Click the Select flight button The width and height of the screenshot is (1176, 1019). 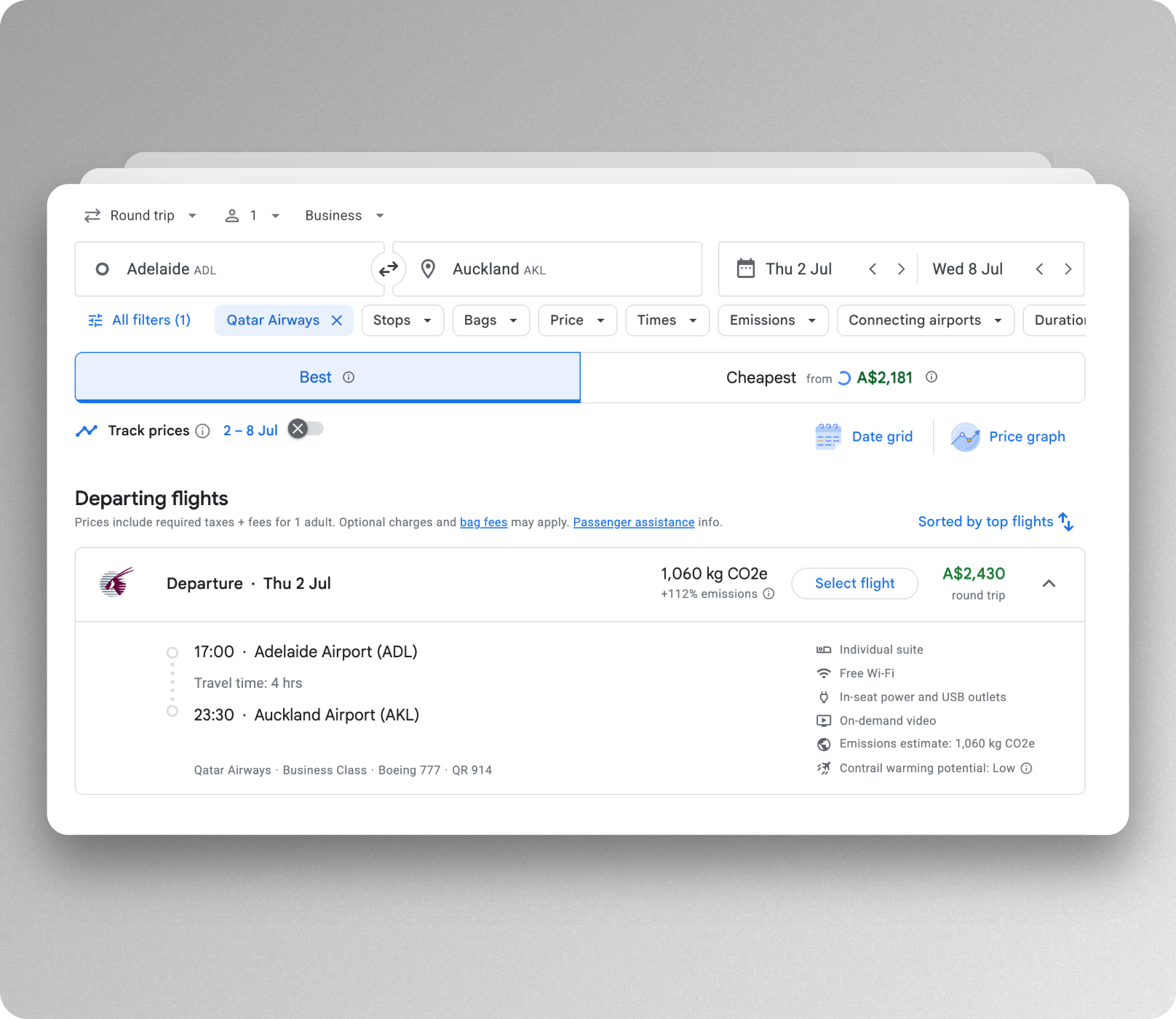[855, 584]
